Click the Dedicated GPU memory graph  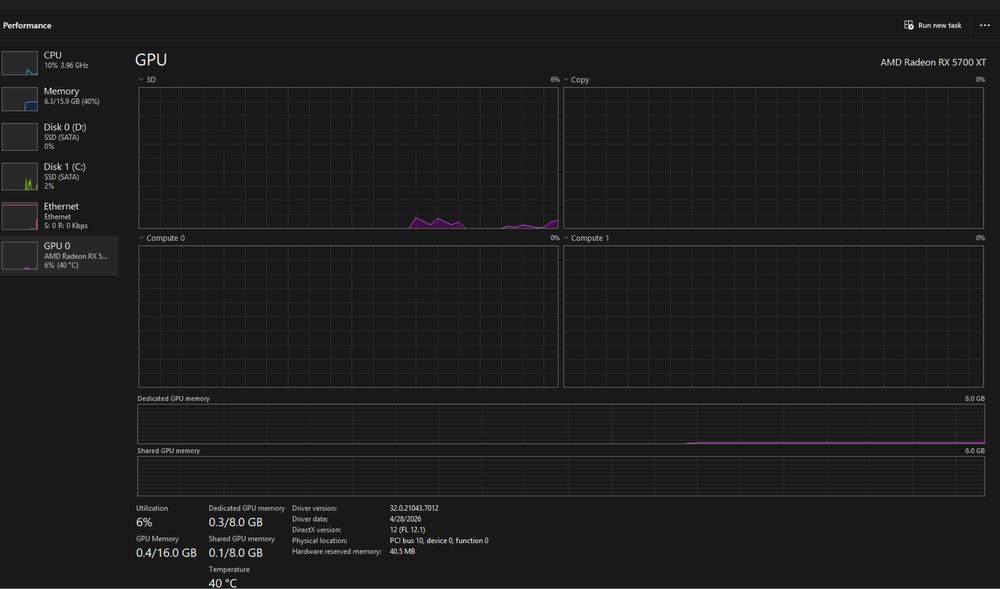(x=561, y=424)
